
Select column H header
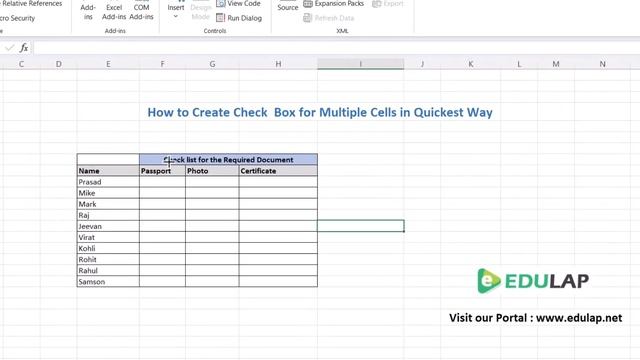click(278, 64)
